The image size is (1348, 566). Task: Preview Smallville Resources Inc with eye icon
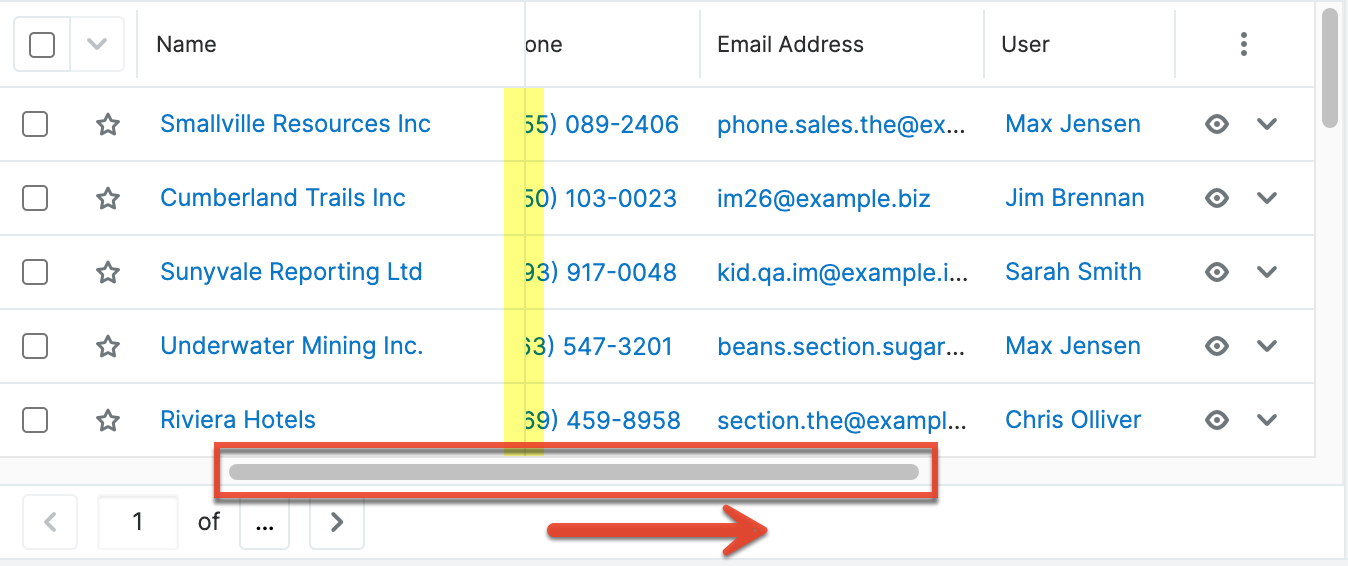(x=1216, y=125)
